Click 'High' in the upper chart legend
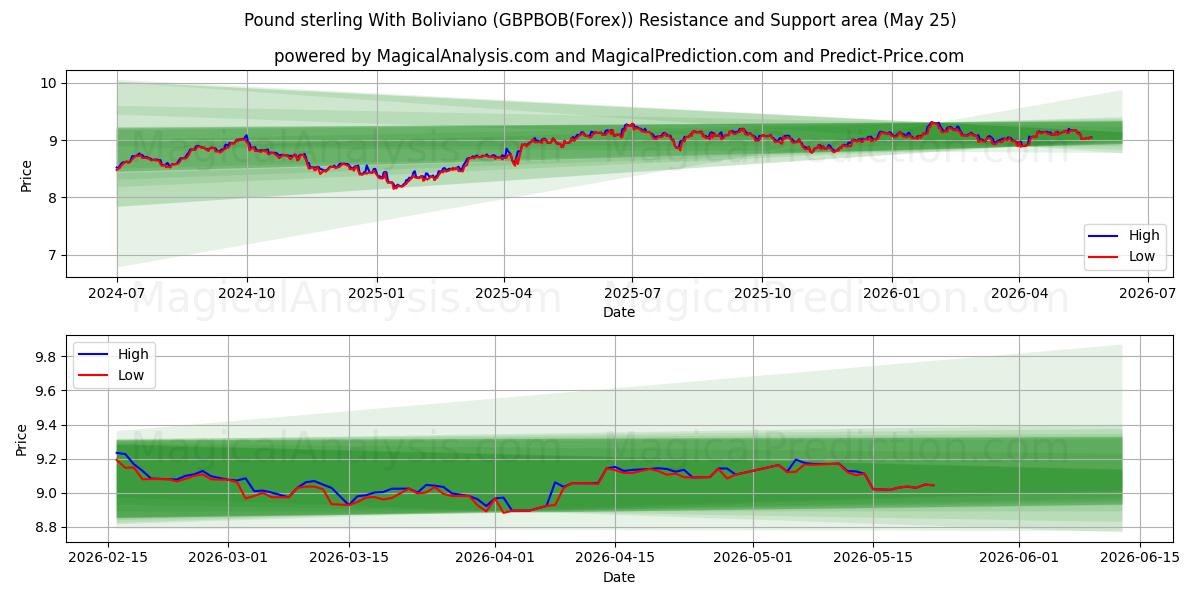Image resolution: width=1200 pixels, height=600 pixels. [x=1144, y=235]
